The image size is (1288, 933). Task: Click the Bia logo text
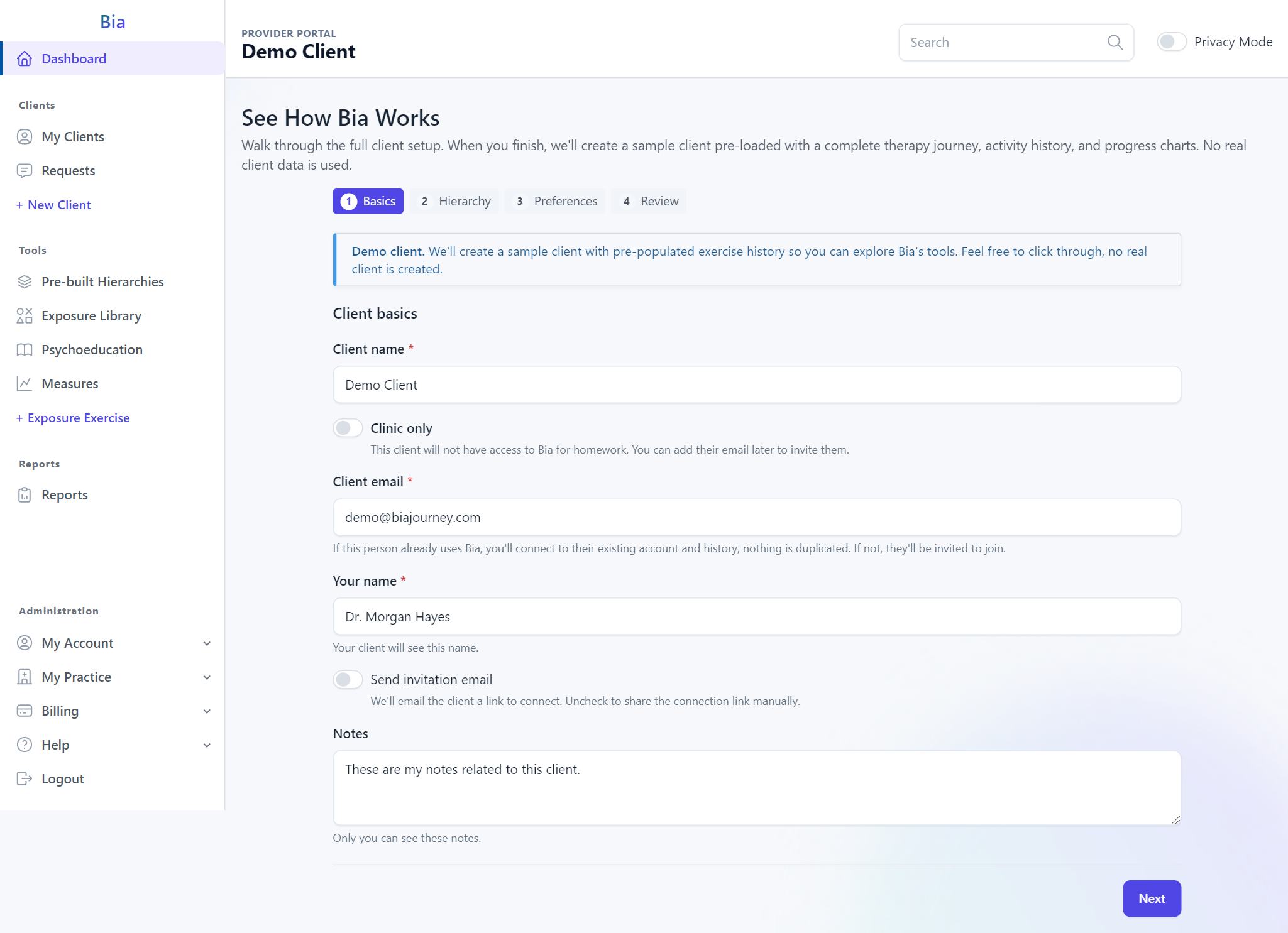click(x=113, y=21)
